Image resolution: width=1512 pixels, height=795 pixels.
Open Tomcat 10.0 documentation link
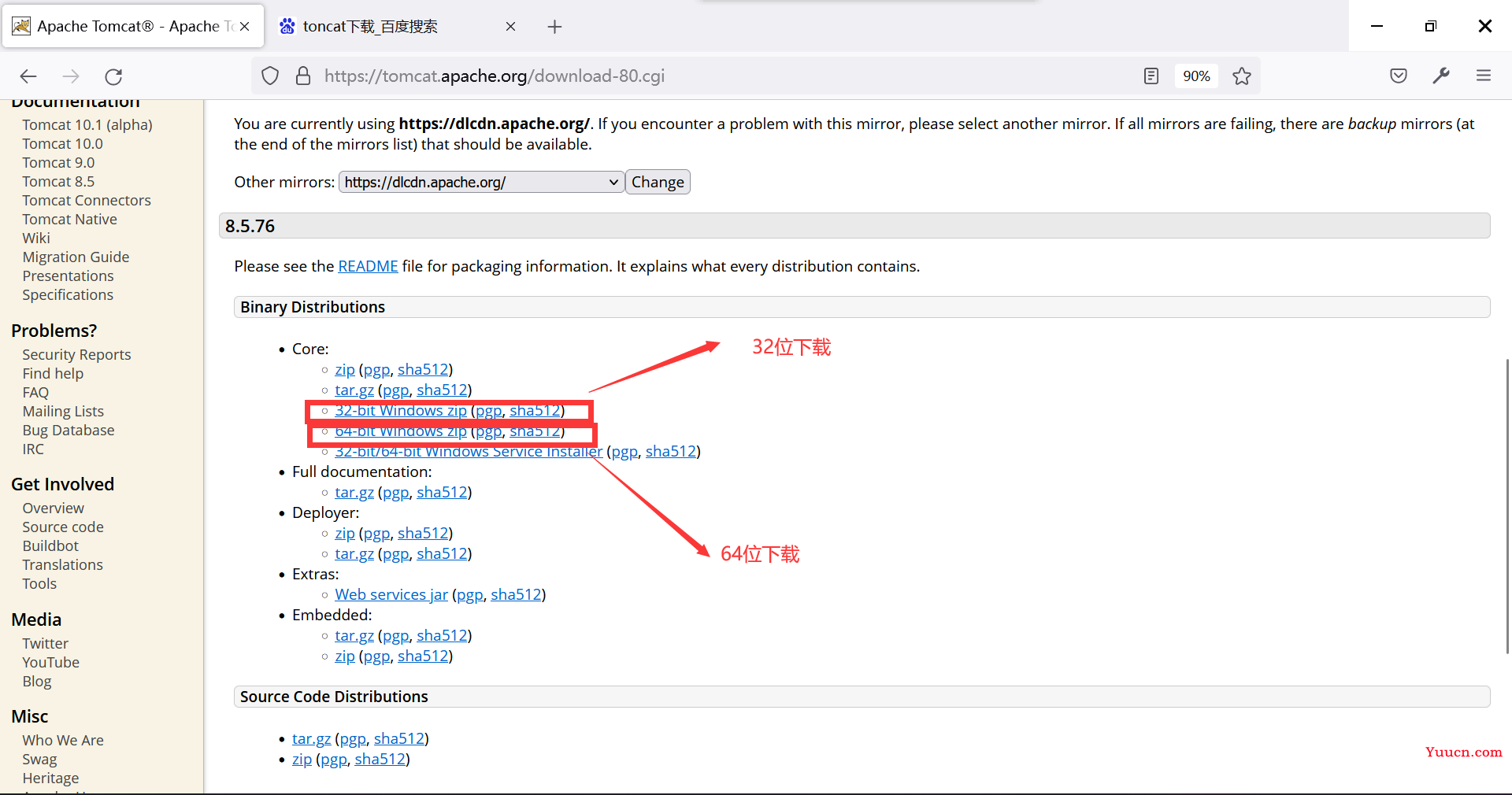[x=62, y=143]
